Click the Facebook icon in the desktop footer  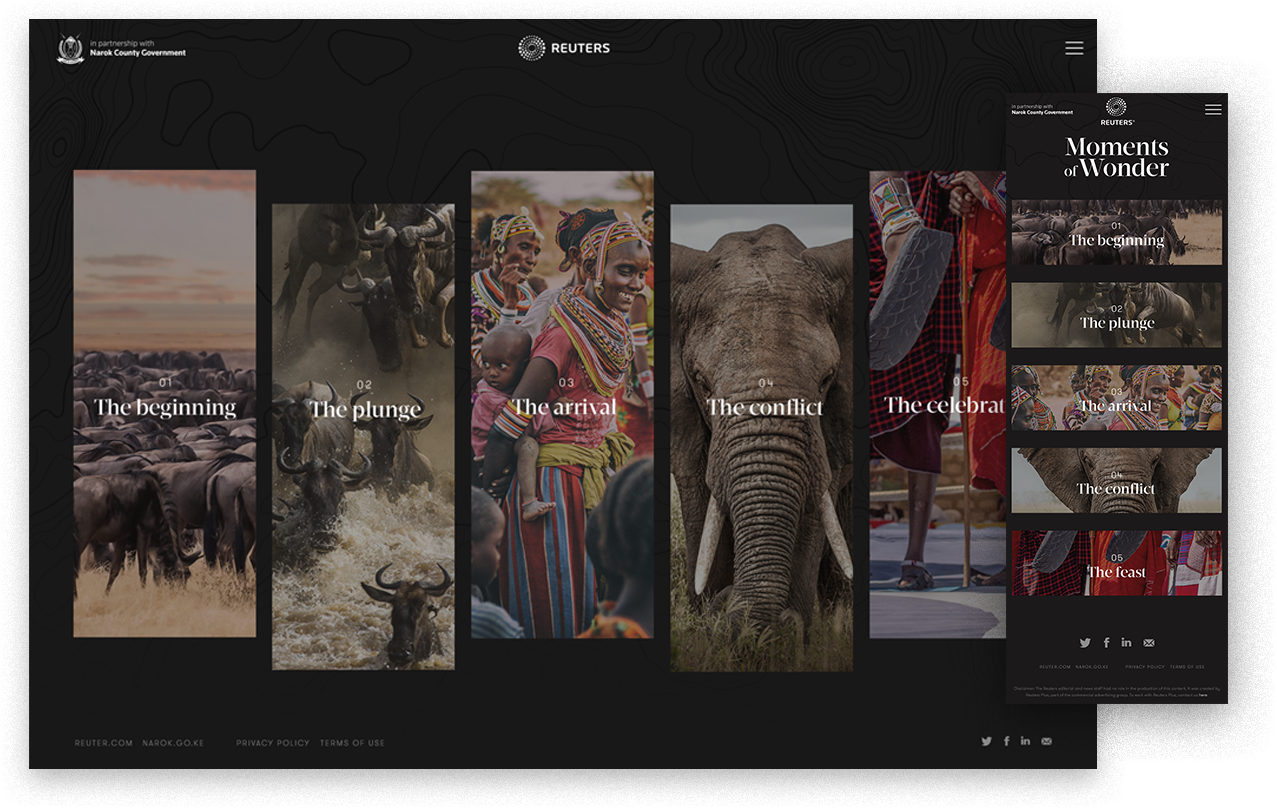[x=1006, y=741]
